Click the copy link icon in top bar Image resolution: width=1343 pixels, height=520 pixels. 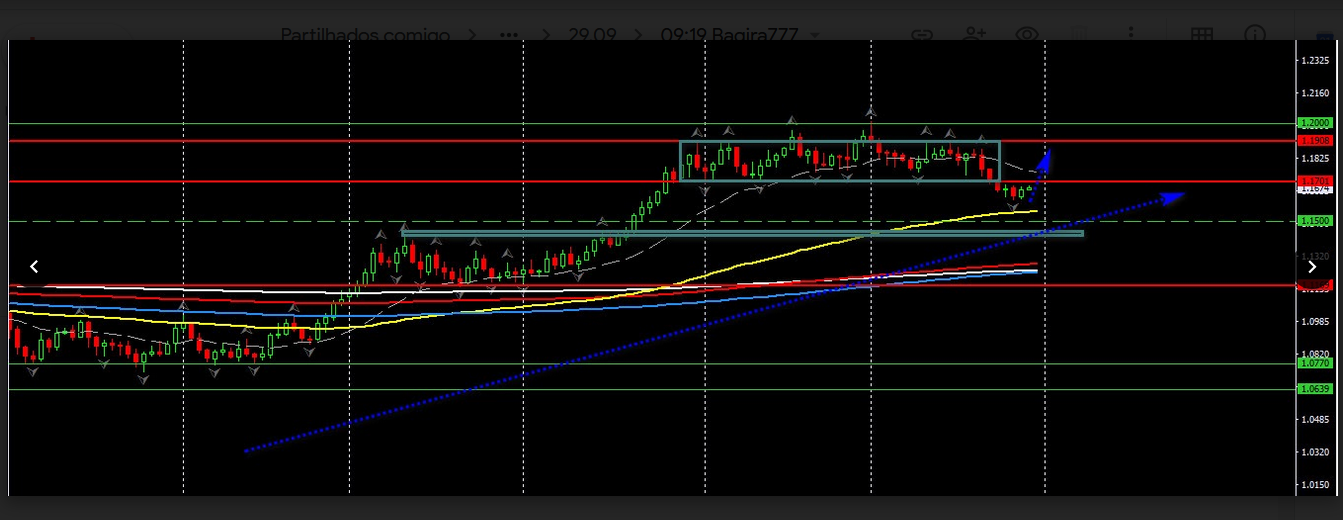[x=921, y=35]
